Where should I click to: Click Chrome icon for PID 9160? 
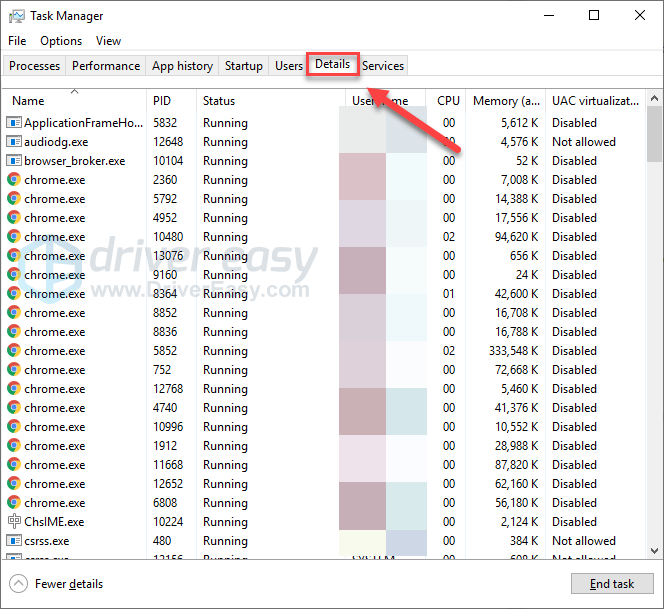(14, 275)
